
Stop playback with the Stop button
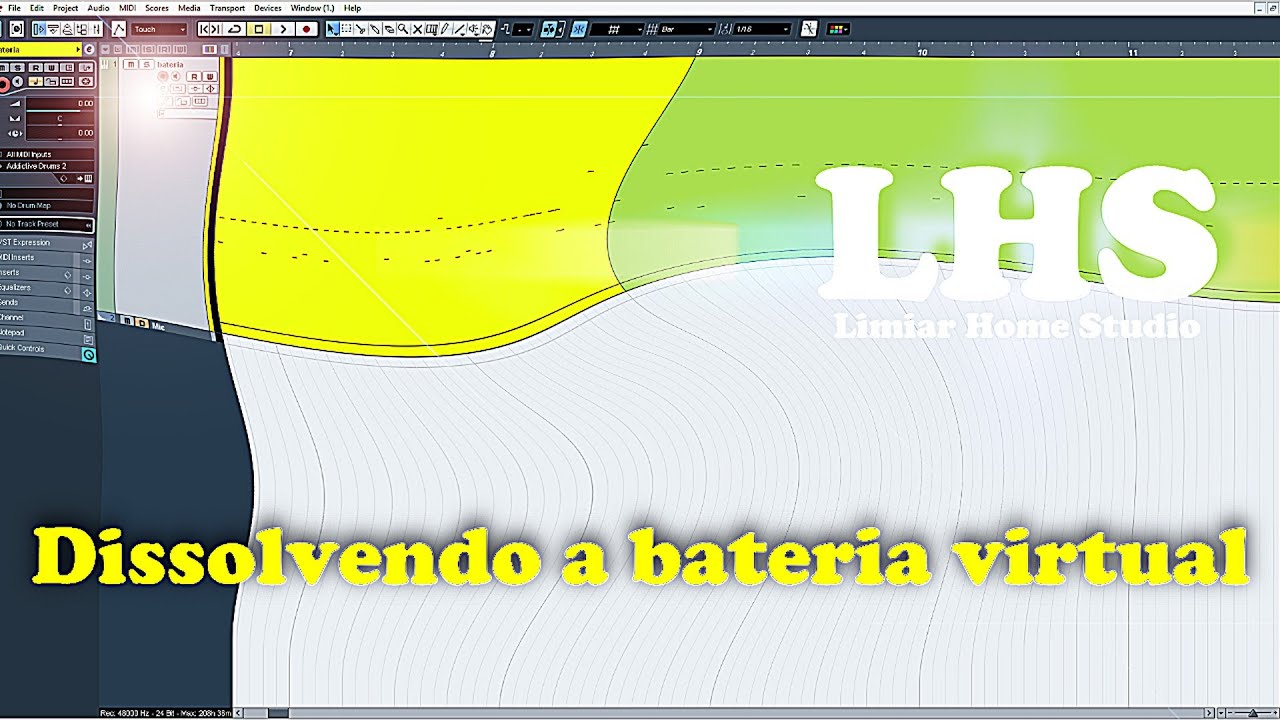tap(259, 29)
